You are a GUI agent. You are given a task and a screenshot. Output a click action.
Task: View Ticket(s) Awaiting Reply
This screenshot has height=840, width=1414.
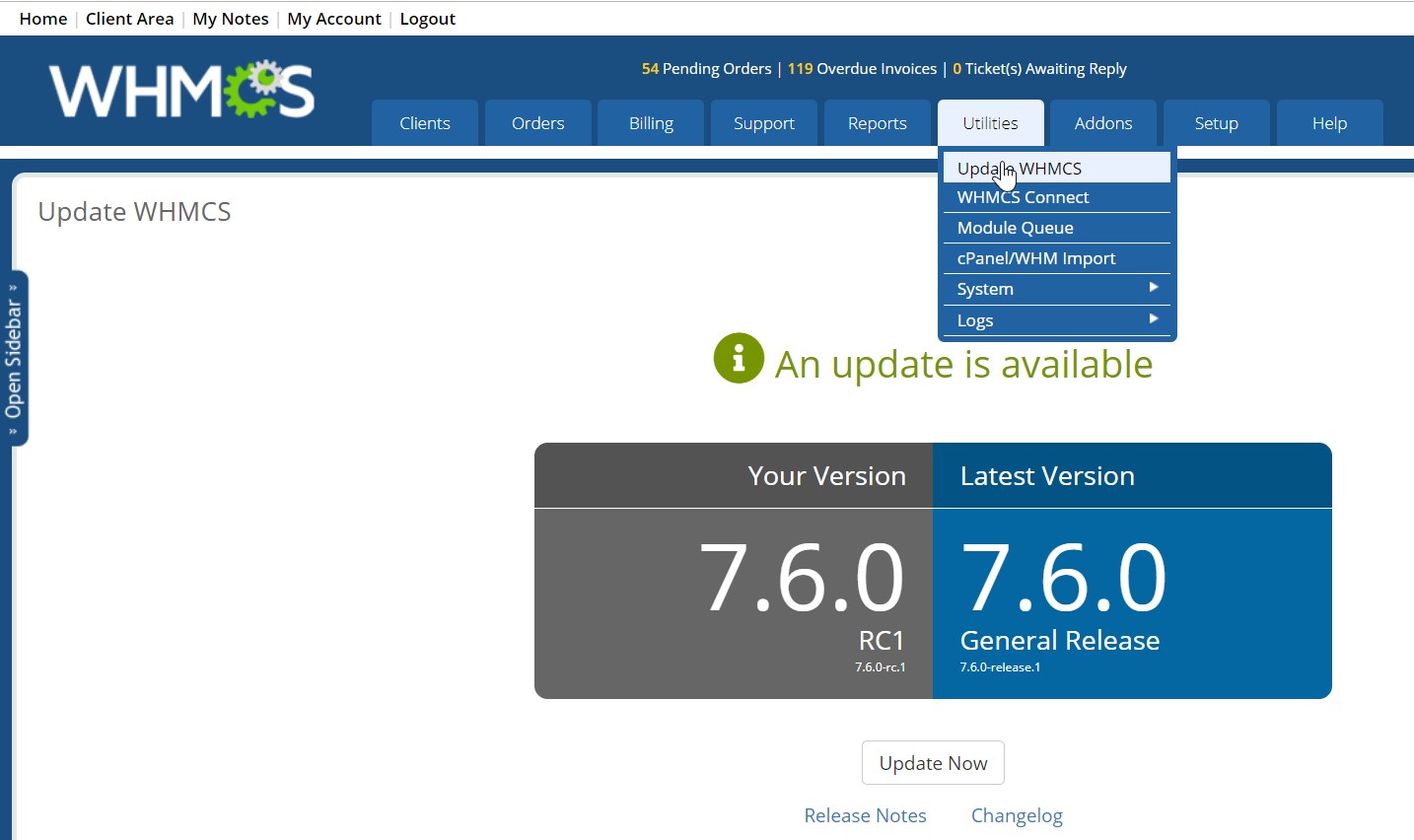click(x=1039, y=69)
